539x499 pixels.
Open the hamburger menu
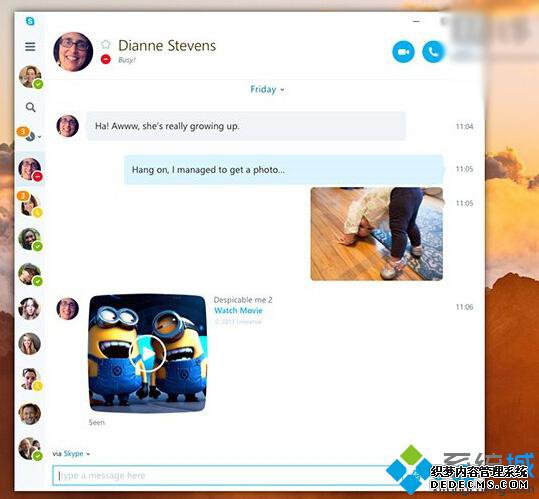click(x=30, y=46)
